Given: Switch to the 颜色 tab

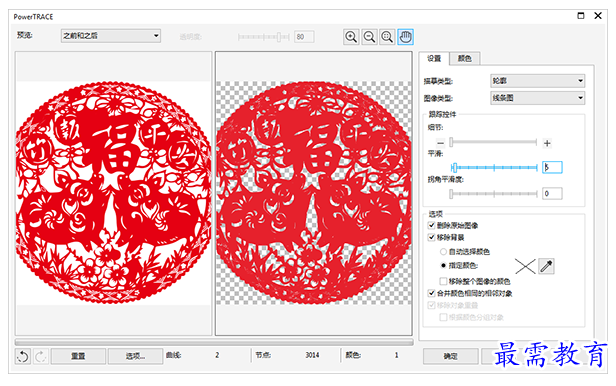Looking at the screenshot, I should [x=464, y=59].
